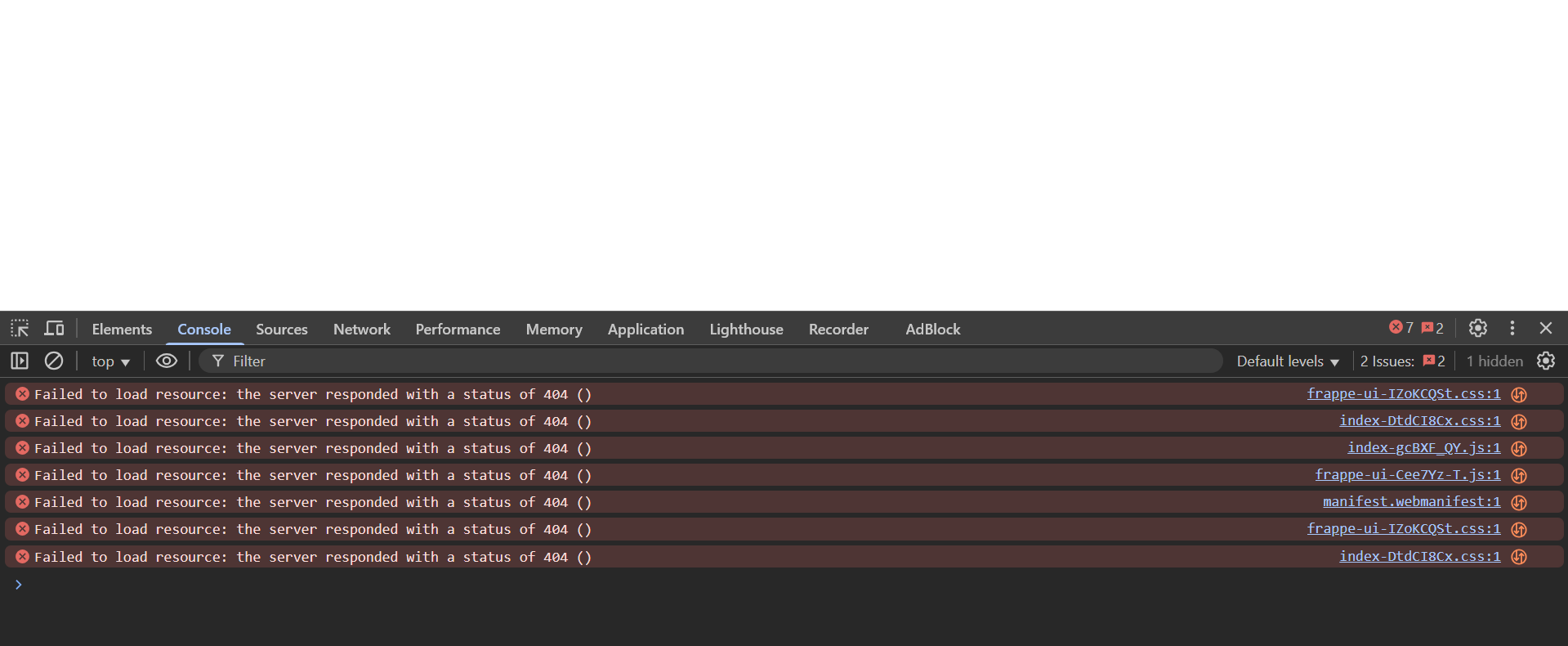
Task: Expand the Default levels dropdown
Action: point(1287,361)
